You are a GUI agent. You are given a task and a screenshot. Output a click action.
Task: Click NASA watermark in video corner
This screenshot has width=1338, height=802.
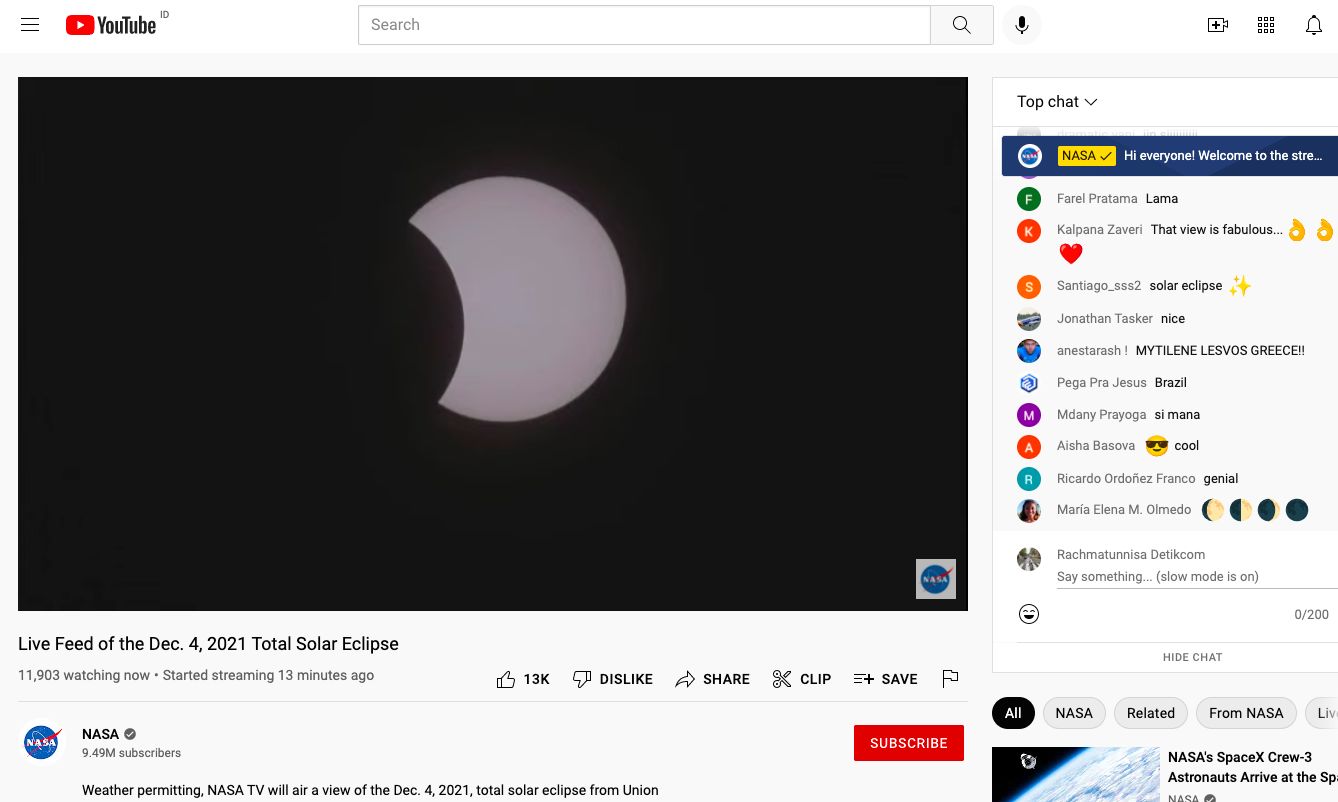tap(936, 579)
